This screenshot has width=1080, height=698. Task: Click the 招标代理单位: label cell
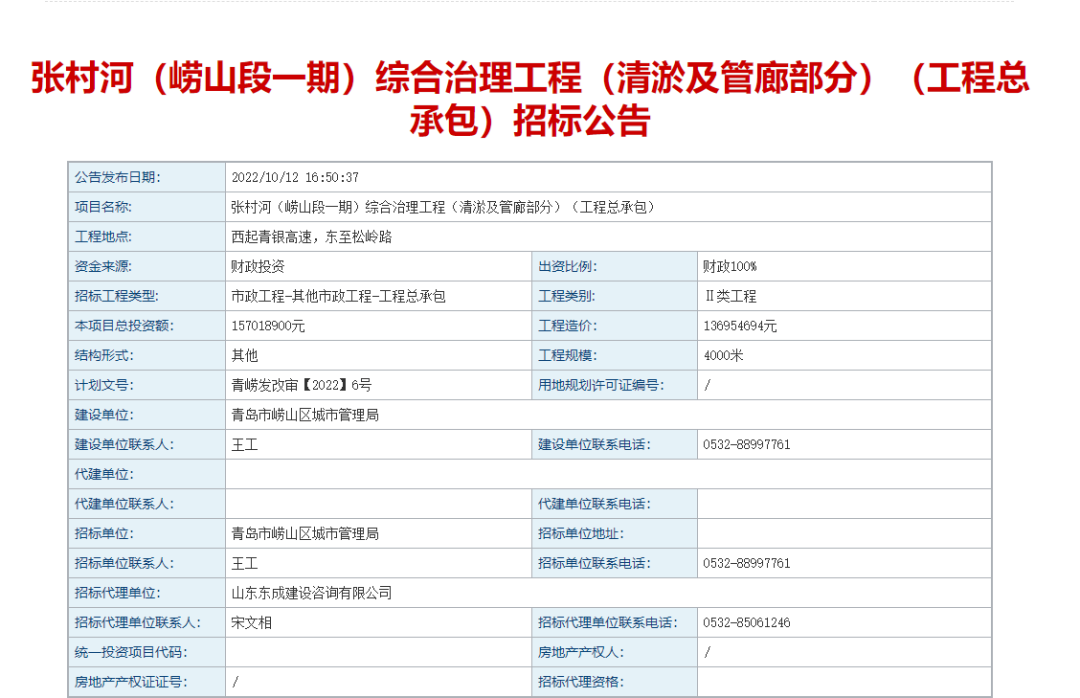[x=147, y=593]
